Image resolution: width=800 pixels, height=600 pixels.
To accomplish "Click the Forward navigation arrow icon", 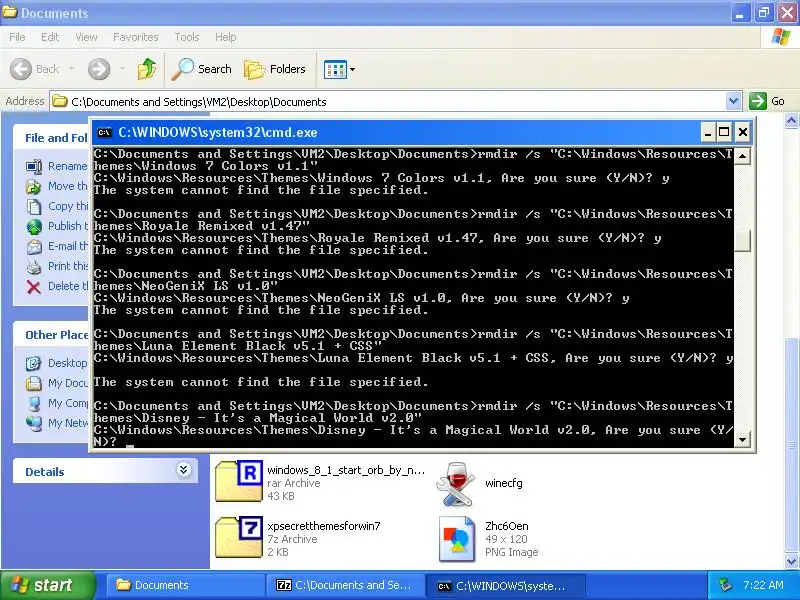I will [x=99, y=69].
